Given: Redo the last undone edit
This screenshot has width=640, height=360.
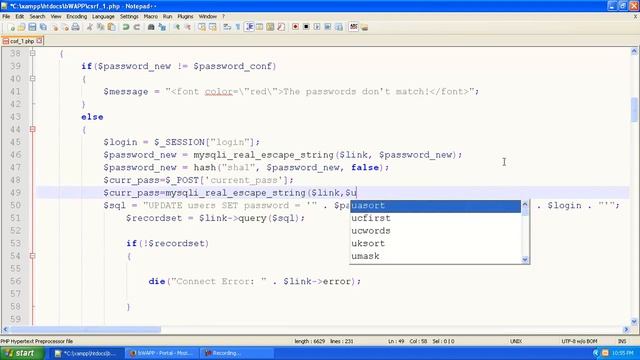Looking at the screenshot, I should click(137, 27).
